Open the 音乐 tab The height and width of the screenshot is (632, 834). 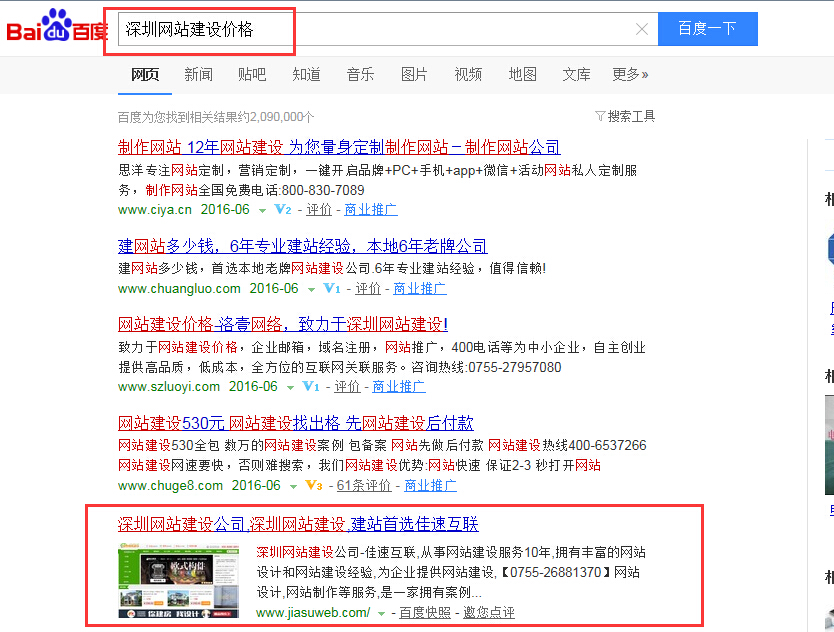(x=360, y=74)
